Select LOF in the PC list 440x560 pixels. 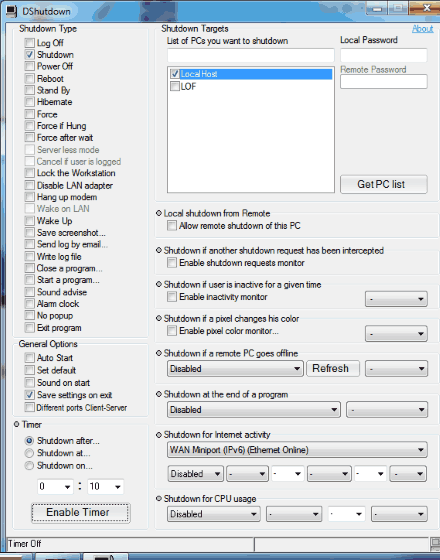[x=188, y=86]
